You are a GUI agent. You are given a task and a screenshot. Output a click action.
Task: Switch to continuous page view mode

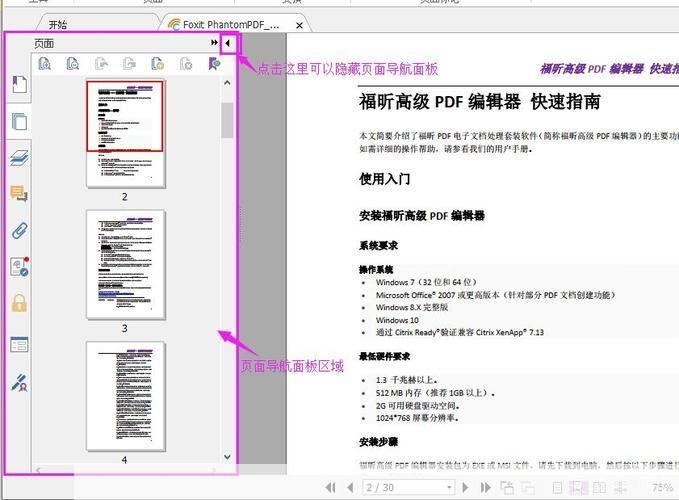[578, 487]
